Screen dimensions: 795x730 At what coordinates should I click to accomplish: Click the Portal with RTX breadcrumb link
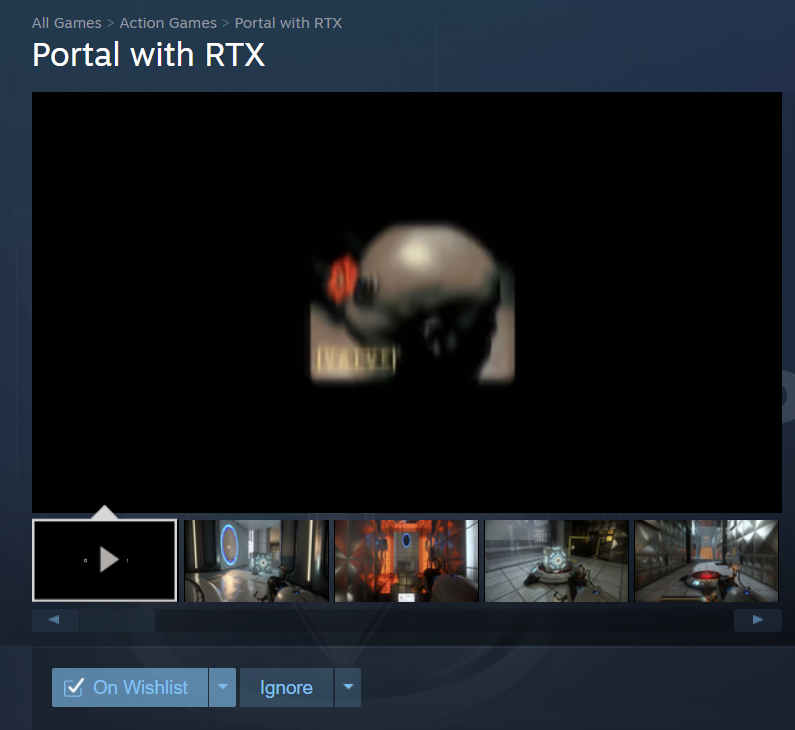click(288, 23)
